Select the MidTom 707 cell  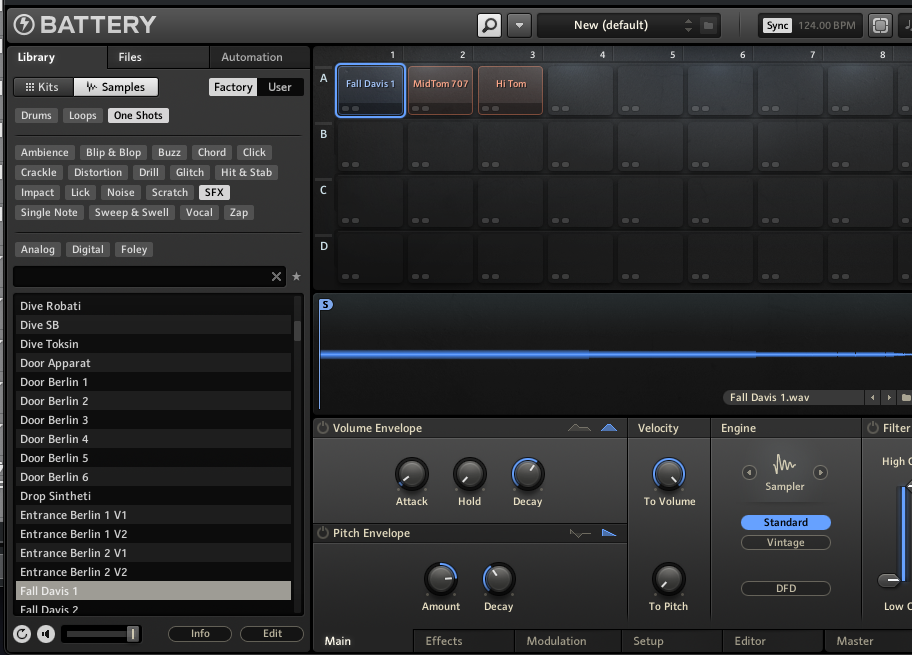click(440, 91)
